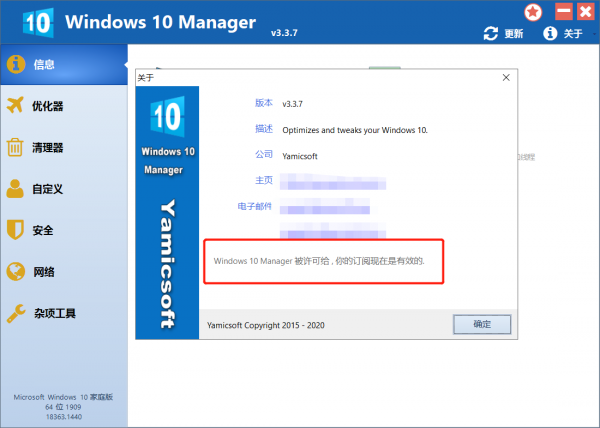Select the trash can icon for 清理器

tap(15, 147)
